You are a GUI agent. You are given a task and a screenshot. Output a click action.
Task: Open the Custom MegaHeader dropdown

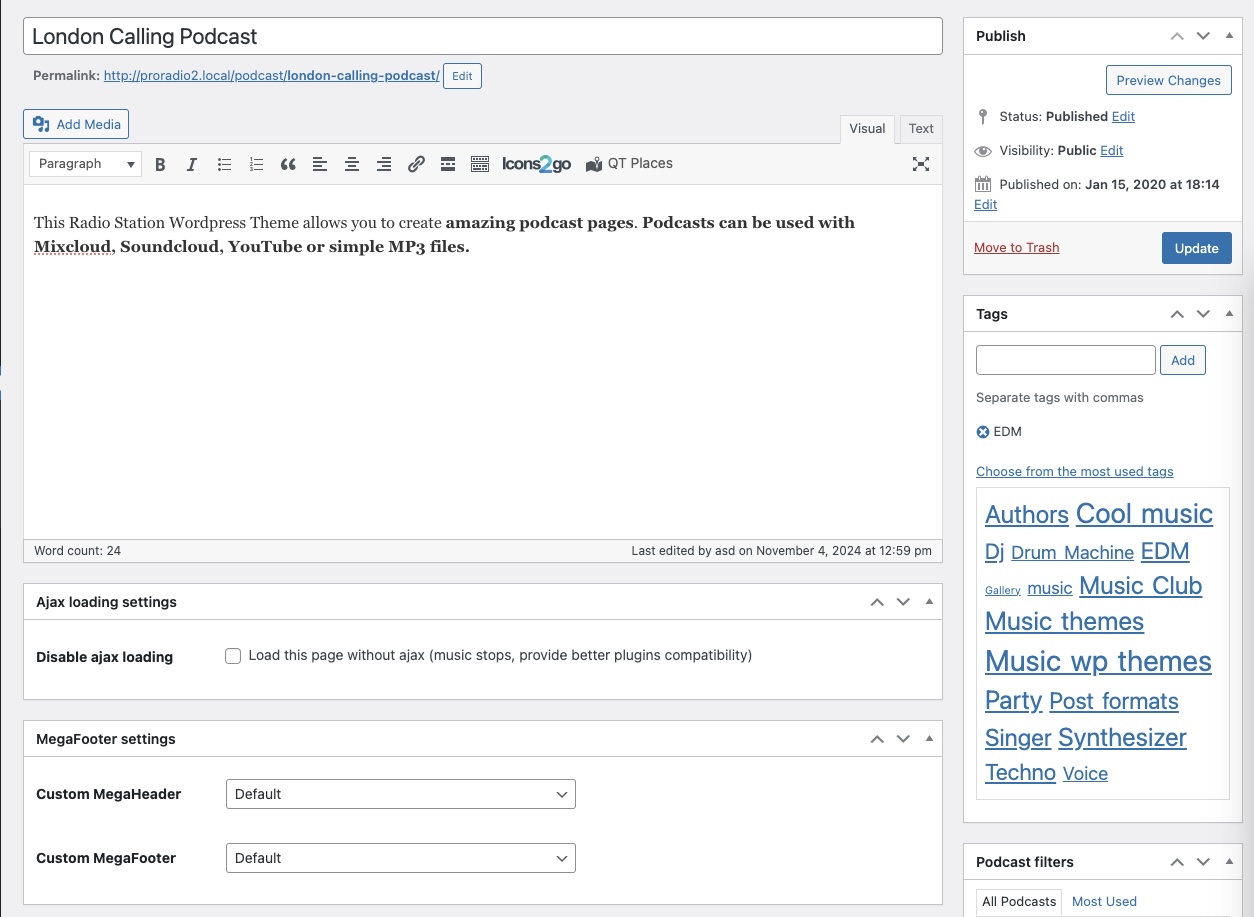(x=400, y=794)
